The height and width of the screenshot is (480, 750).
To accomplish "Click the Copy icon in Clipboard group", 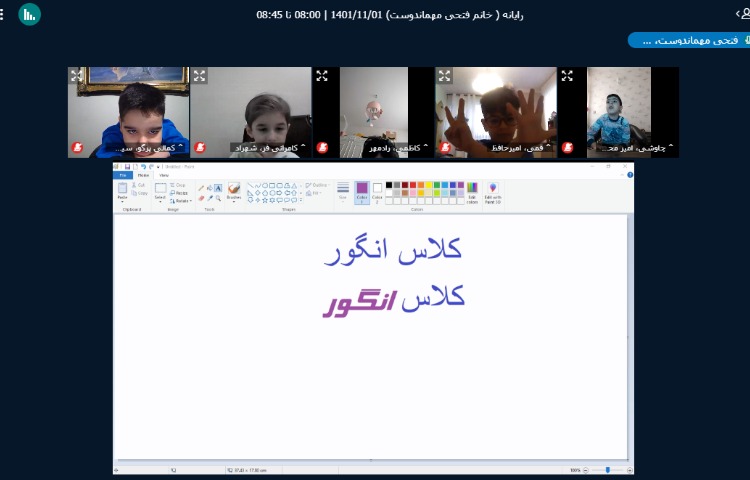I will point(134,193).
